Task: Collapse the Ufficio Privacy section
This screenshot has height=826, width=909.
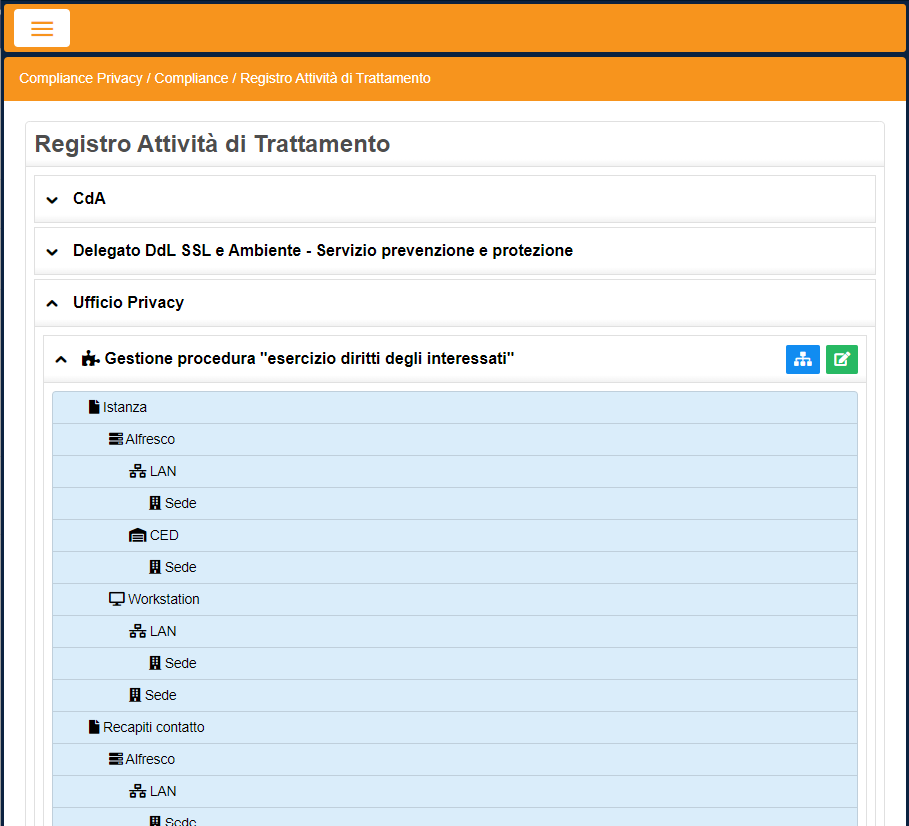Action: click(51, 302)
